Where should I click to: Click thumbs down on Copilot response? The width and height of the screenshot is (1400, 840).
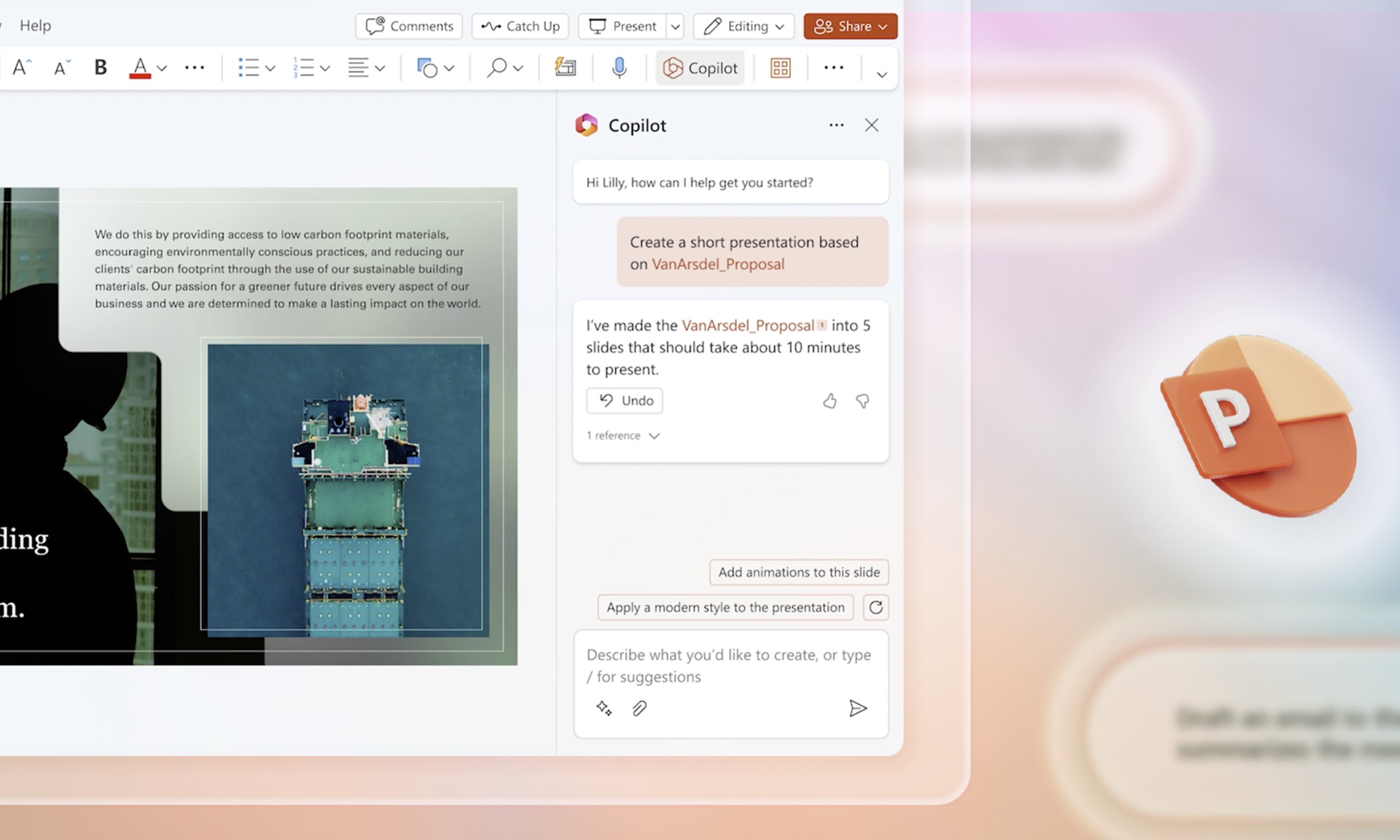click(x=862, y=401)
